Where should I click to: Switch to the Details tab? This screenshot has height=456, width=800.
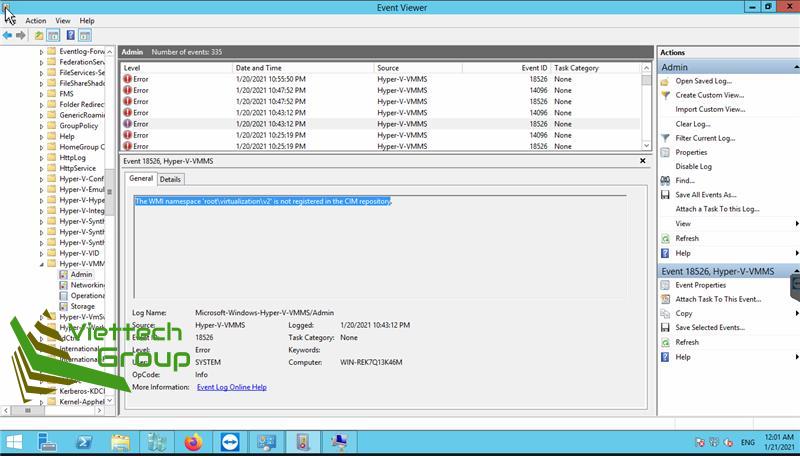[170, 180]
